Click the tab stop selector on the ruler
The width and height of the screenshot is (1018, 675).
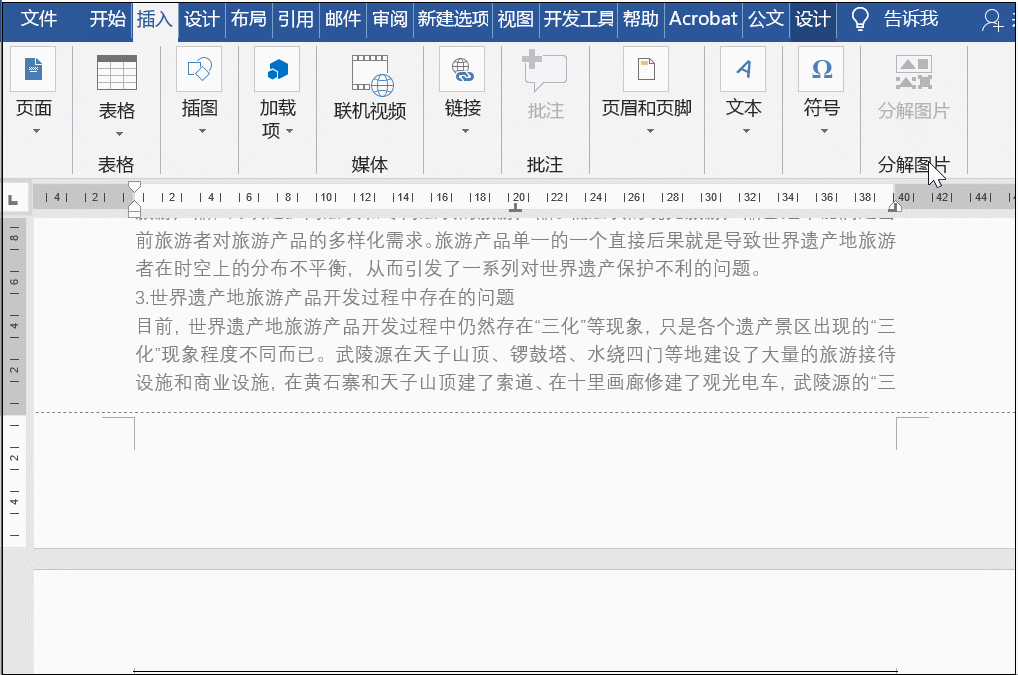13,197
